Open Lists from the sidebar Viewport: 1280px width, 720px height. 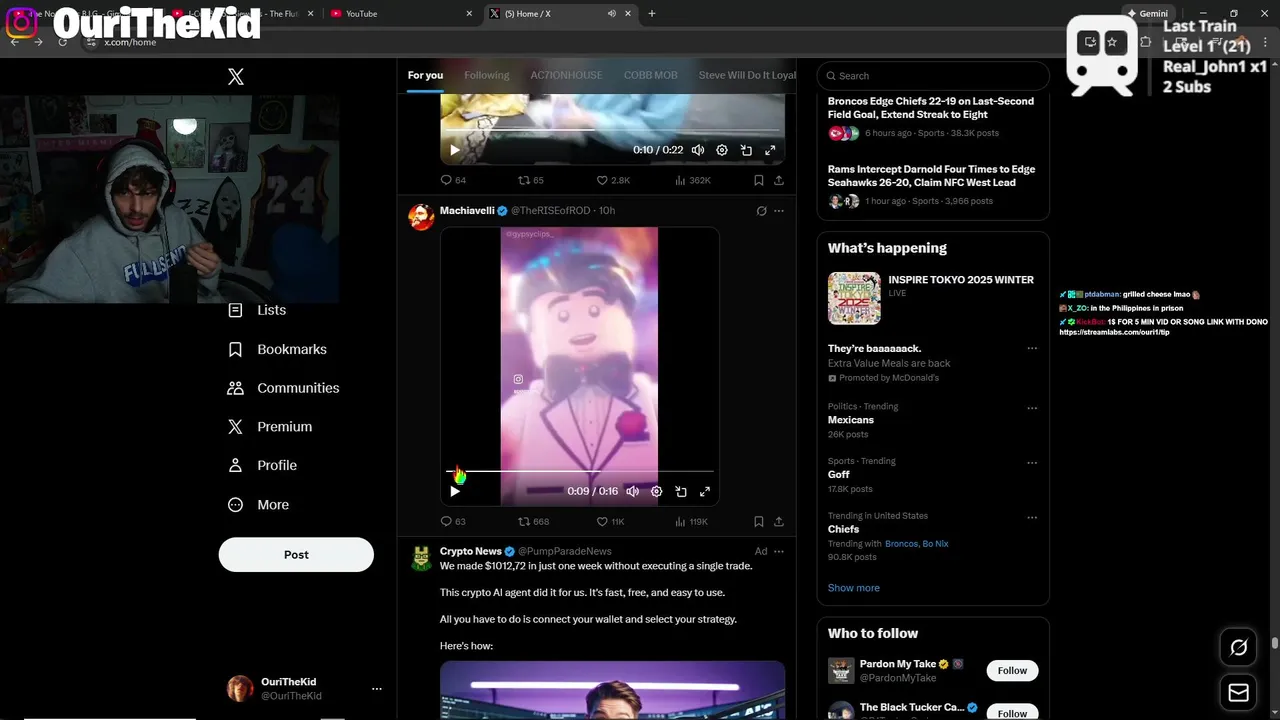click(x=257, y=310)
